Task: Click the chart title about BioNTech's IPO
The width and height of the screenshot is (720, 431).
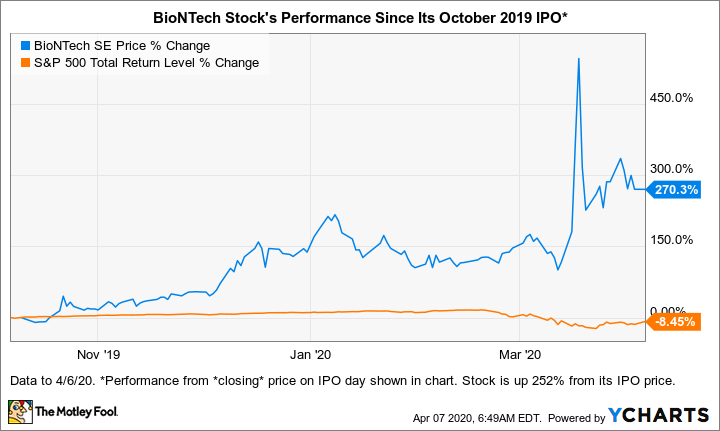Action: pos(360,15)
